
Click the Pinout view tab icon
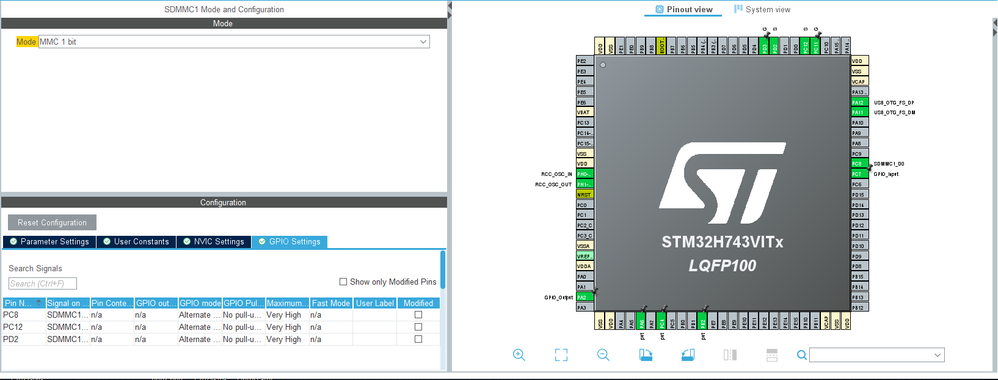(659, 10)
